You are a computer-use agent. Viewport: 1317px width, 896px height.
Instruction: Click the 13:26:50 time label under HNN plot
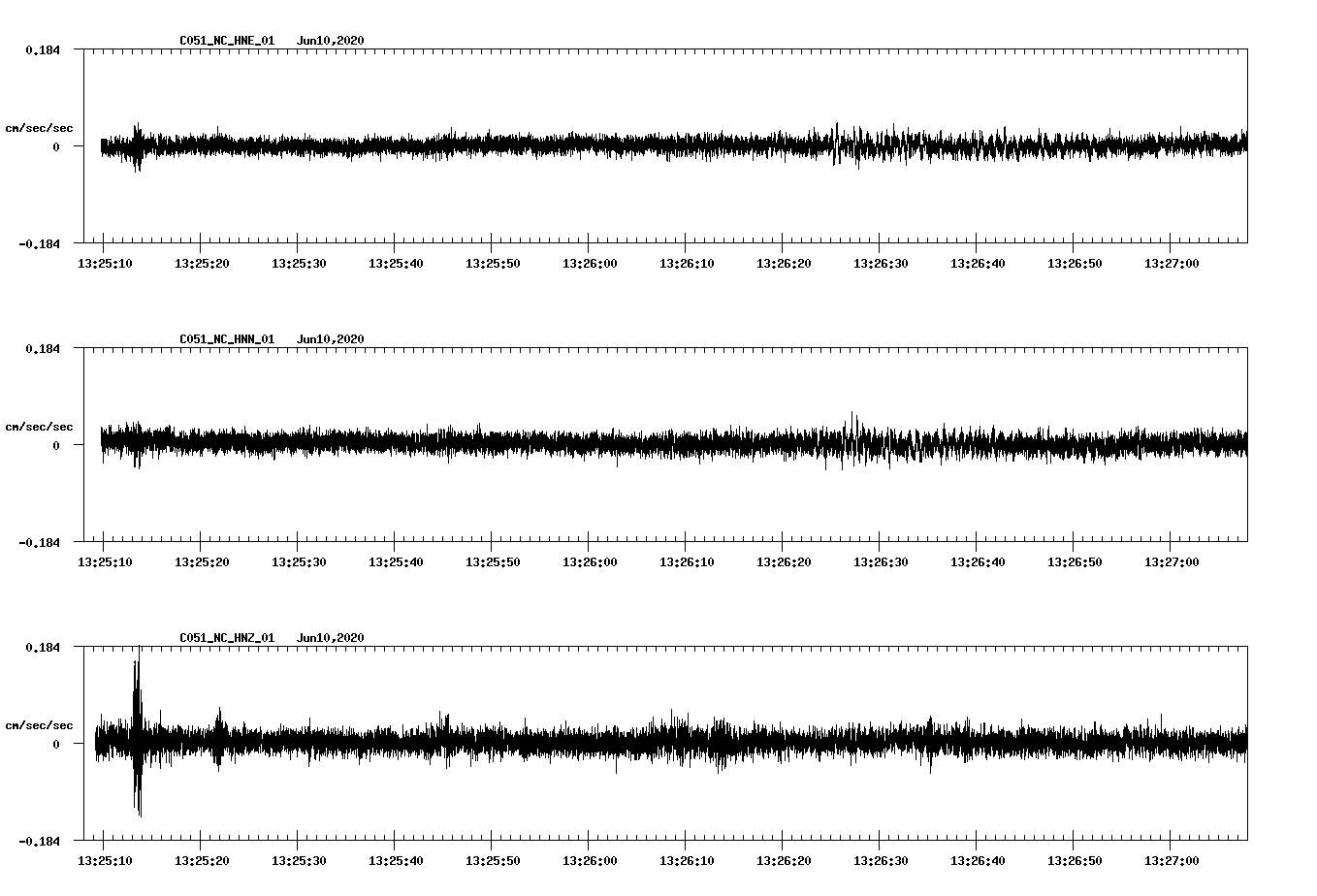[x=1074, y=562]
